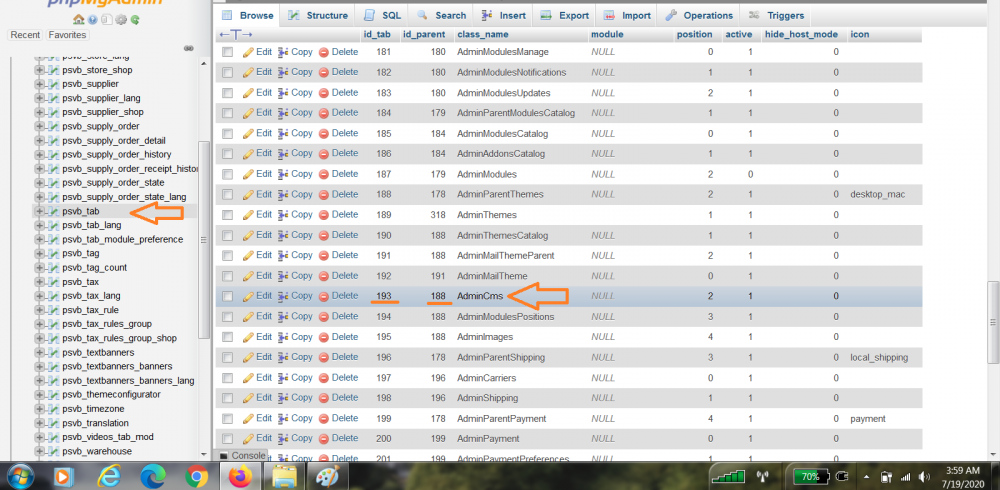The width and height of the screenshot is (1000, 490).
Task: Sort by the id_tab column header
Action: pyautogui.click(x=376, y=34)
